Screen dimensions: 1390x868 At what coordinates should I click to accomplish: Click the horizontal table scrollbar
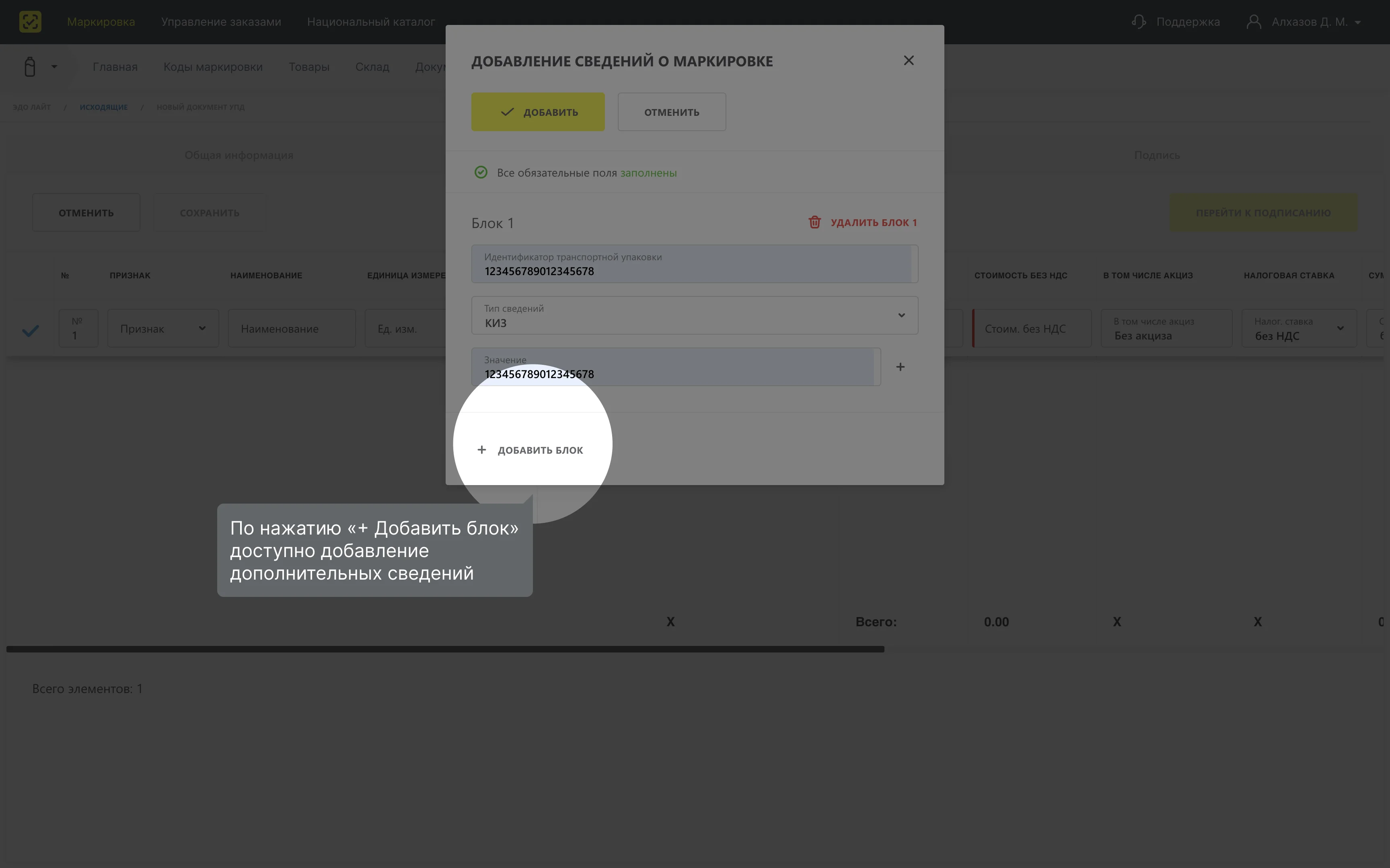point(445,649)
